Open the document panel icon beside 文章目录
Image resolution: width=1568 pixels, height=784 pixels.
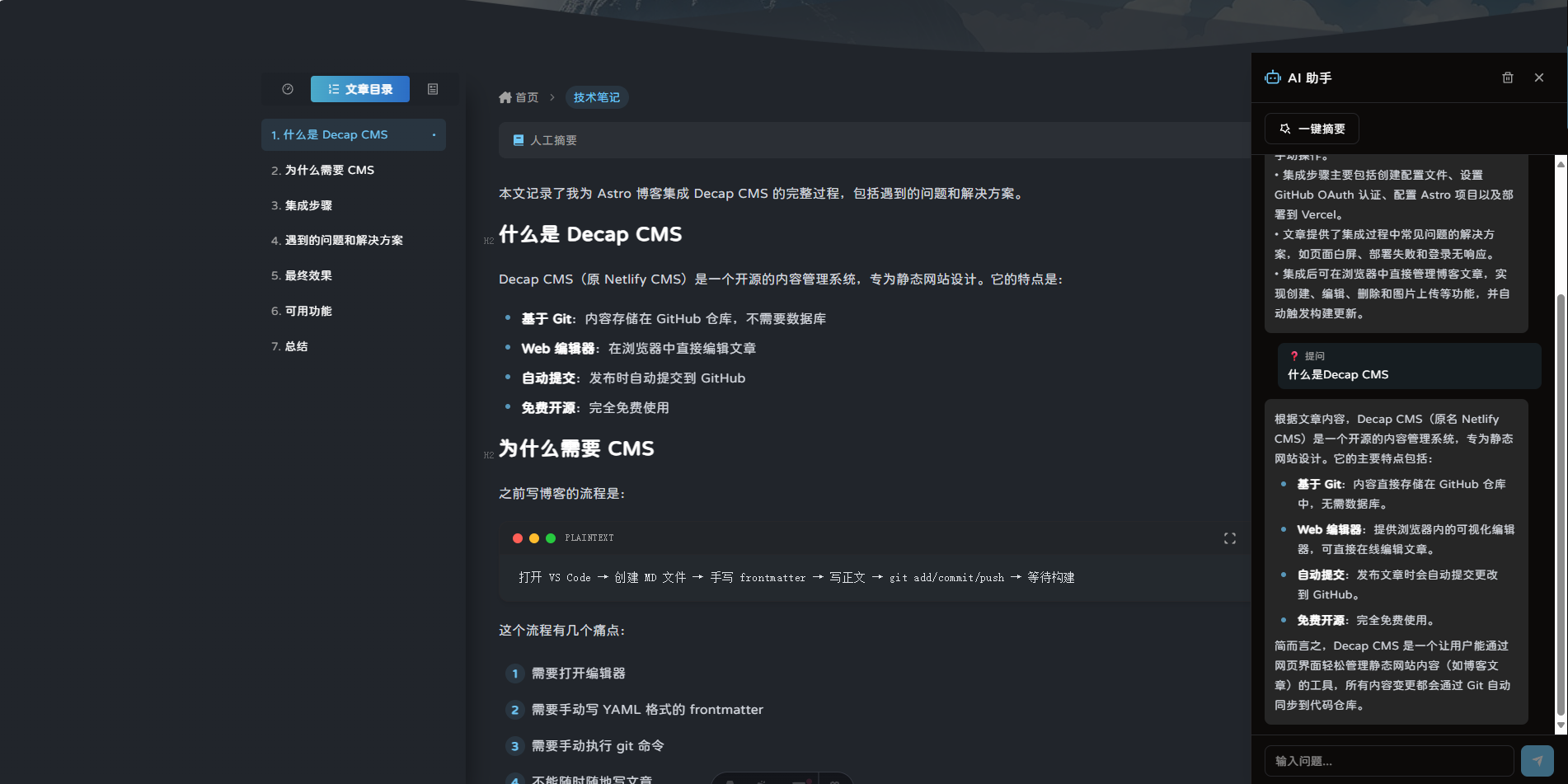433,89
